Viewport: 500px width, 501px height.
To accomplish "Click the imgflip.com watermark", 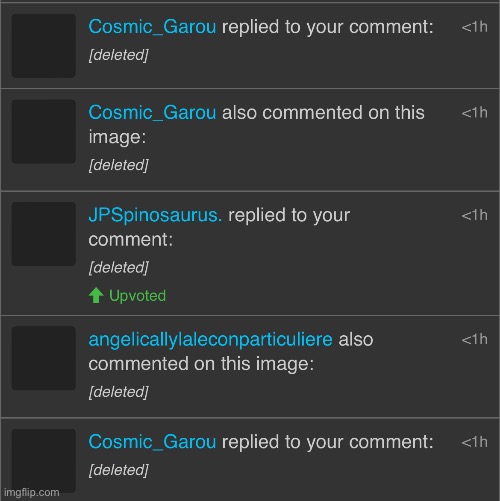I will pyautogui.click(x=32, y=492).
